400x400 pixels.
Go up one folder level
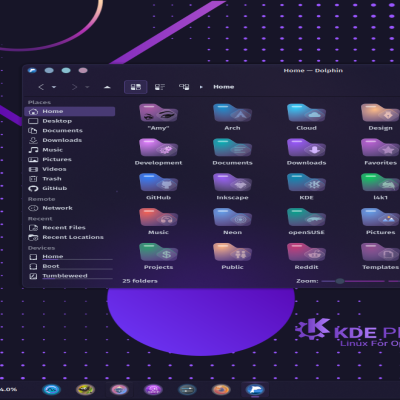coord(107,87)
